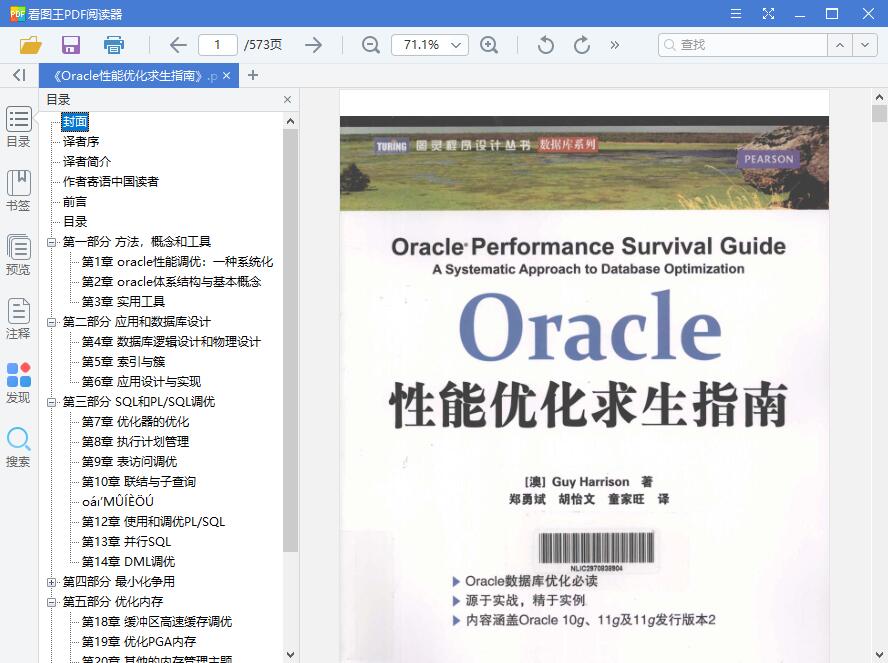Open 第12章 使用和调优PL/SQL

(x=153, y=521)
